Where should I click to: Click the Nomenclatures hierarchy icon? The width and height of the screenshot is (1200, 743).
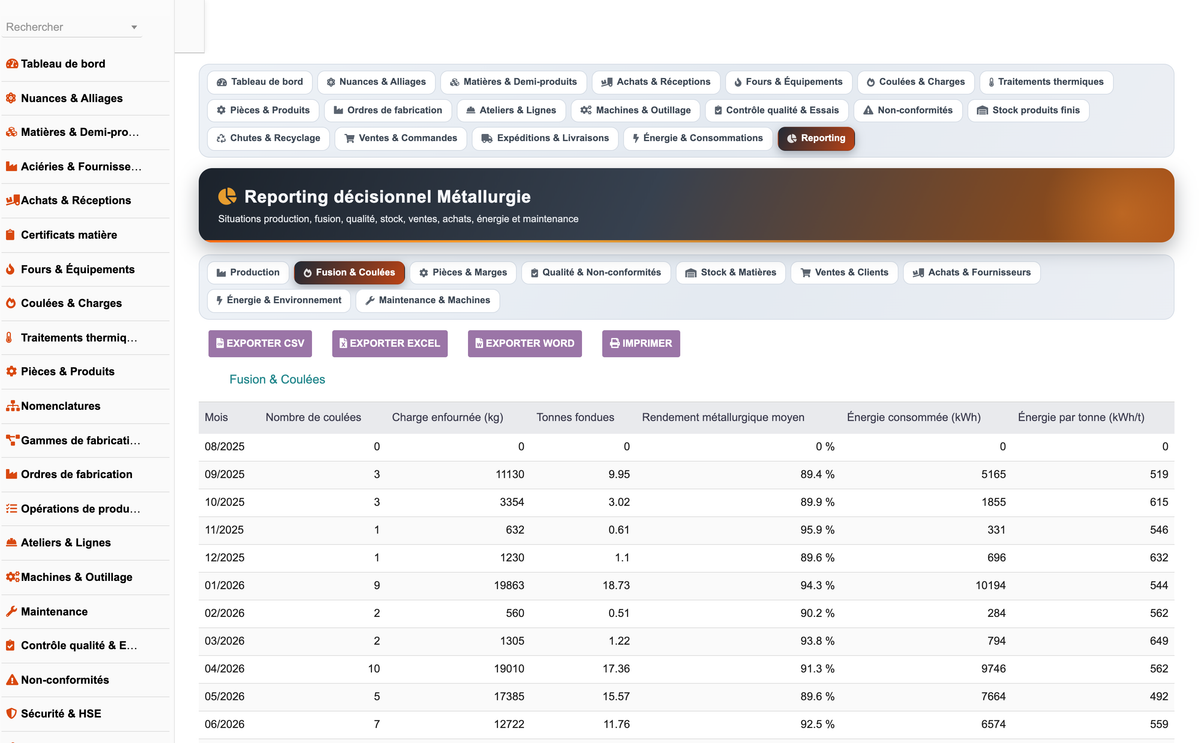(x=12, y=406)
